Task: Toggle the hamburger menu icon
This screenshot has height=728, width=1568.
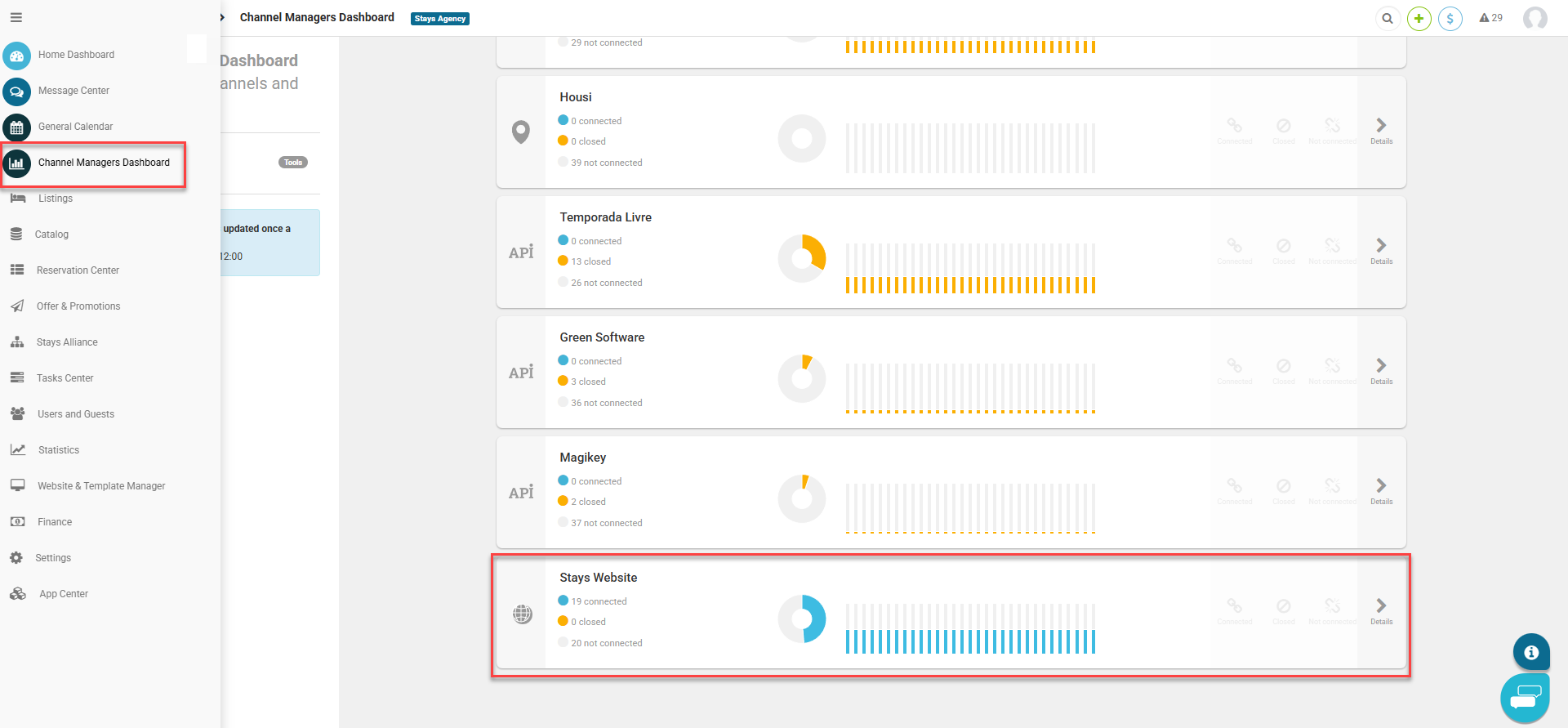Action: [x=16, y=17]
